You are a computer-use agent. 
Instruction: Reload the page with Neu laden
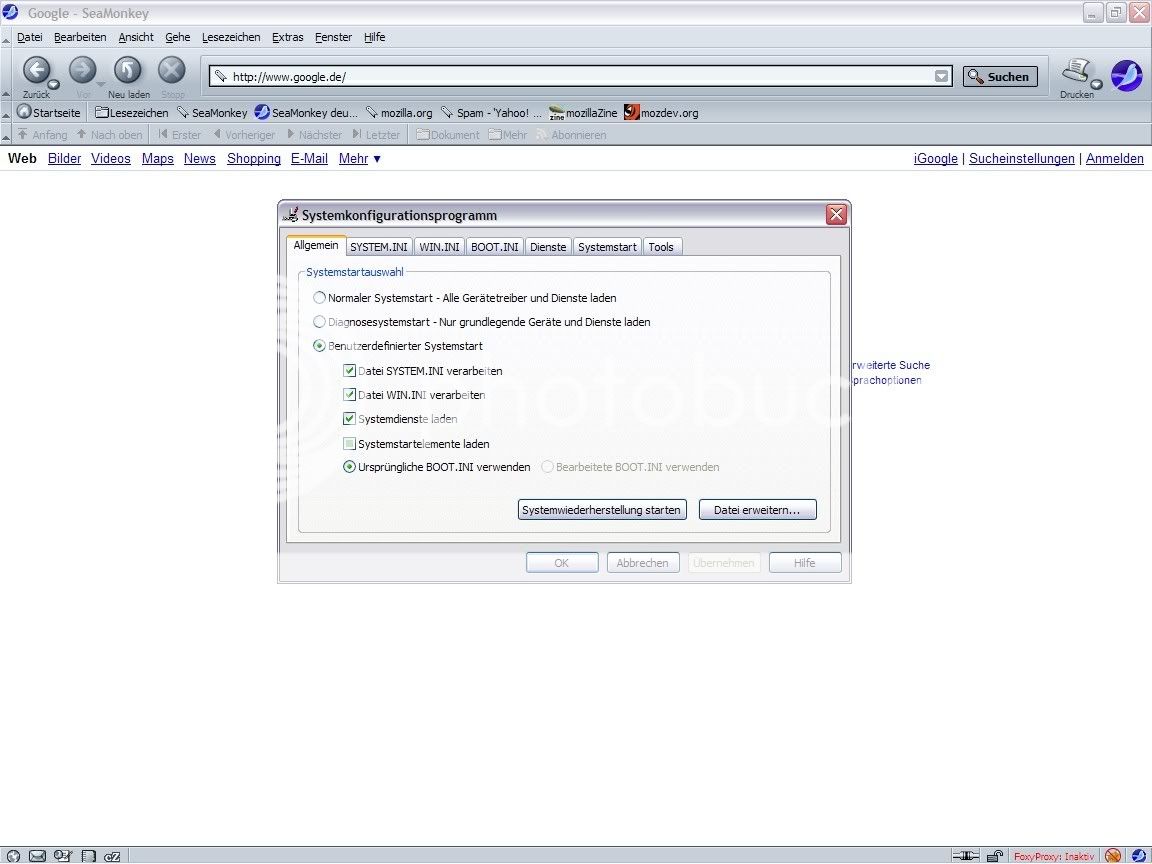(128, 70)
